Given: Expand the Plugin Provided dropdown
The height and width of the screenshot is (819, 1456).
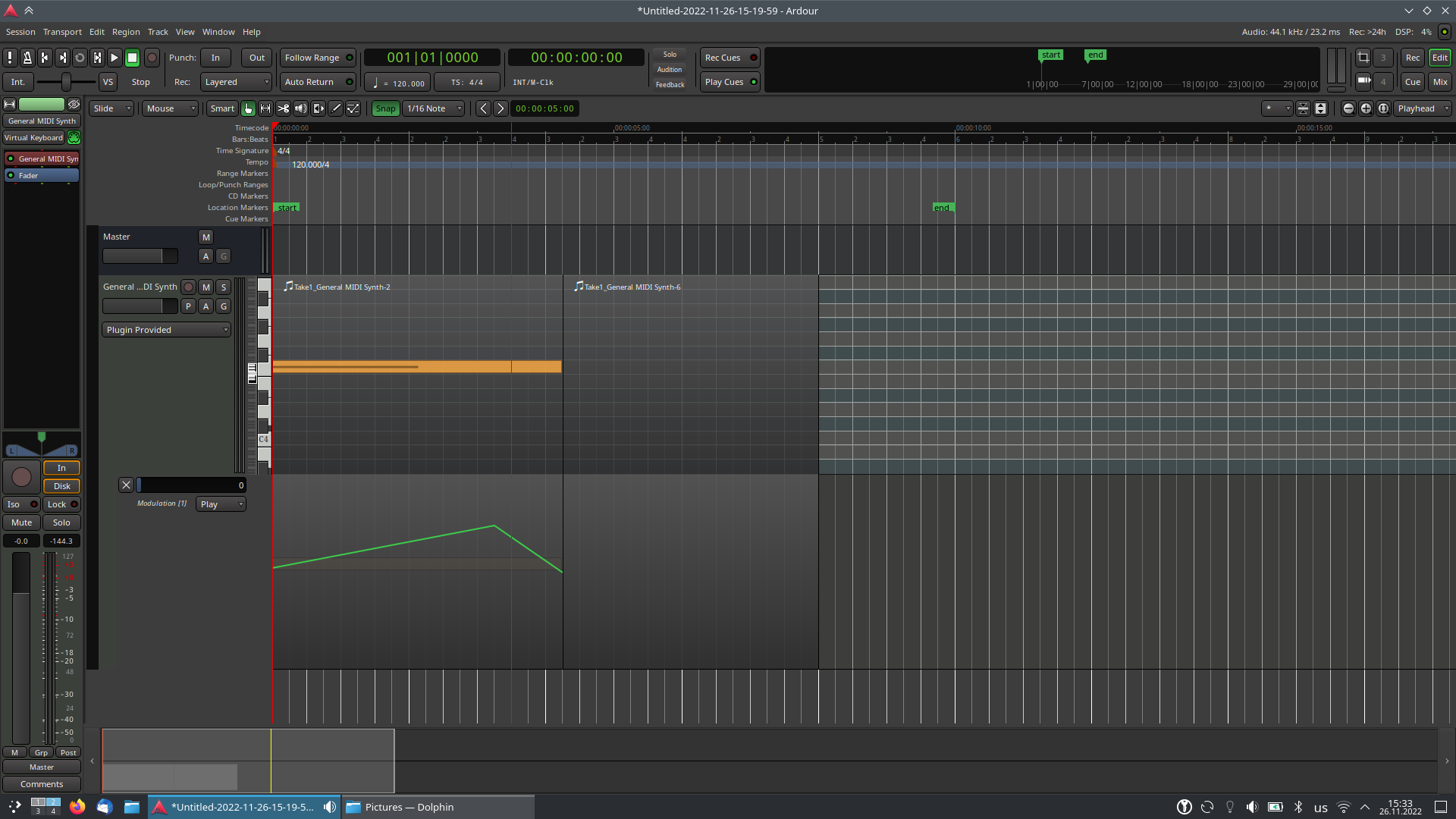Looking at the screenshot, I should point(166,330).
